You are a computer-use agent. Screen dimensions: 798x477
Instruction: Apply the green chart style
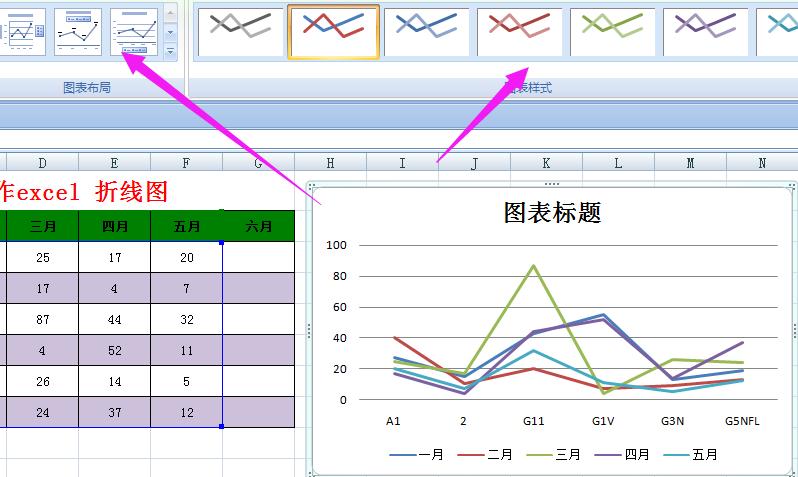pyautogui.click(x=613, y=32)
